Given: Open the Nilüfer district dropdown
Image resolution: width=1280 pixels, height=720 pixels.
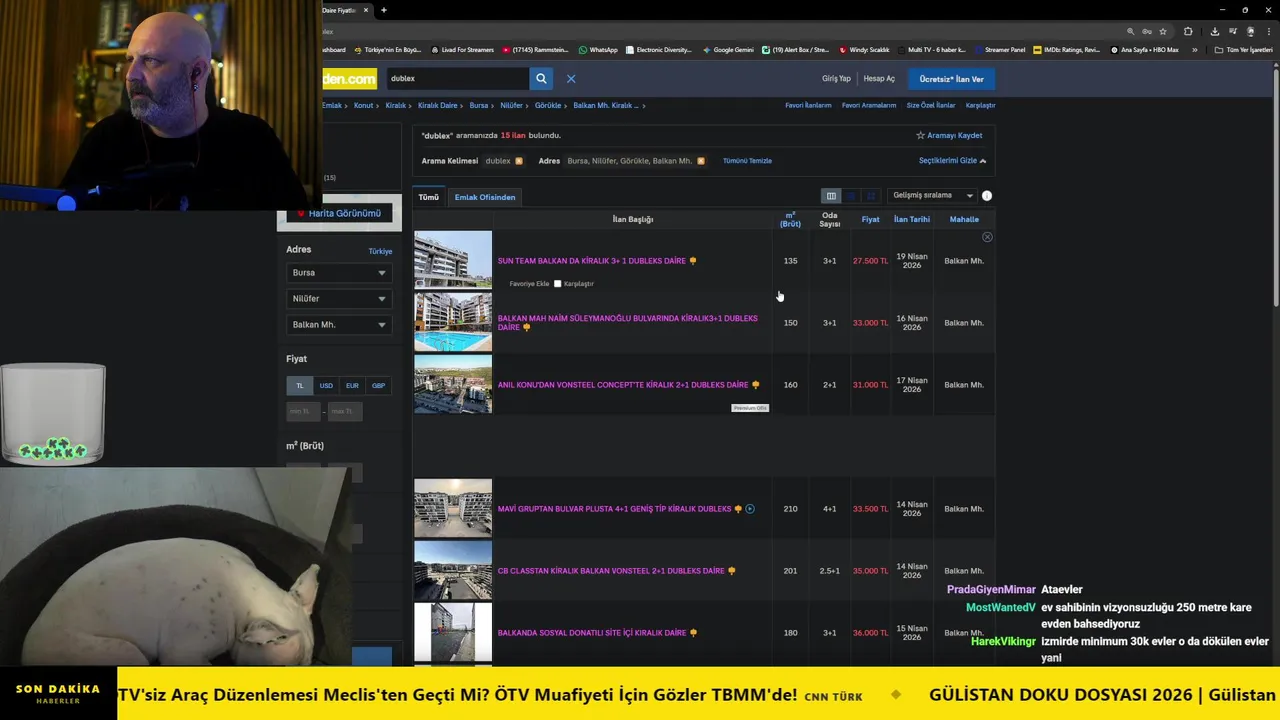Looking at the screenshot, I should point(338,299).
